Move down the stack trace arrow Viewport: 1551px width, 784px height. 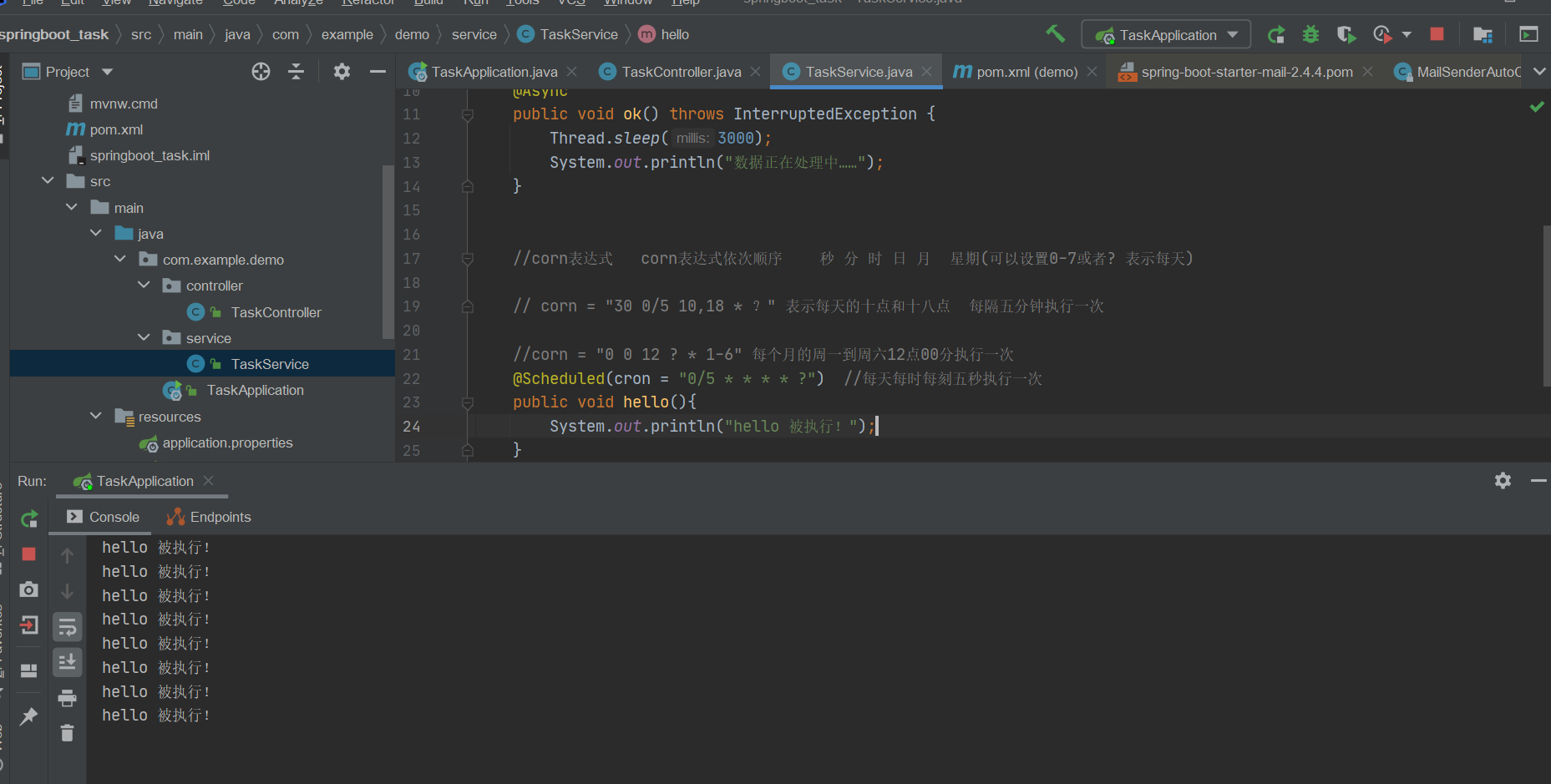(68, 591)
